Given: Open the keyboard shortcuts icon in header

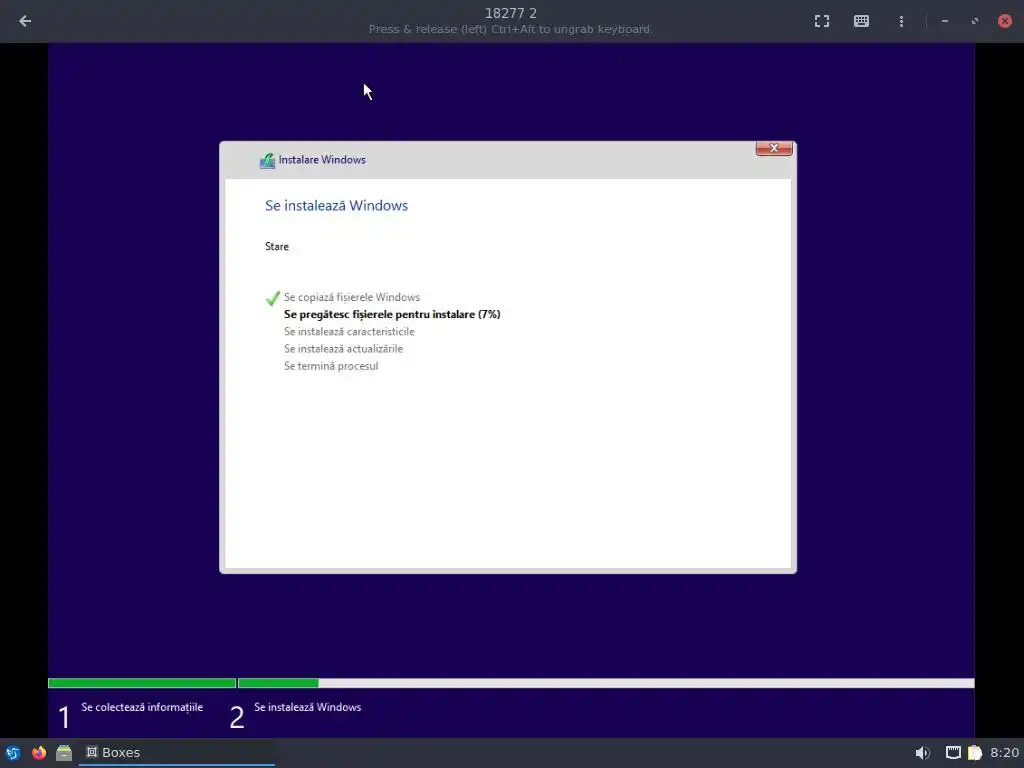Looking at the screenshot, I should tap(861, 21).
